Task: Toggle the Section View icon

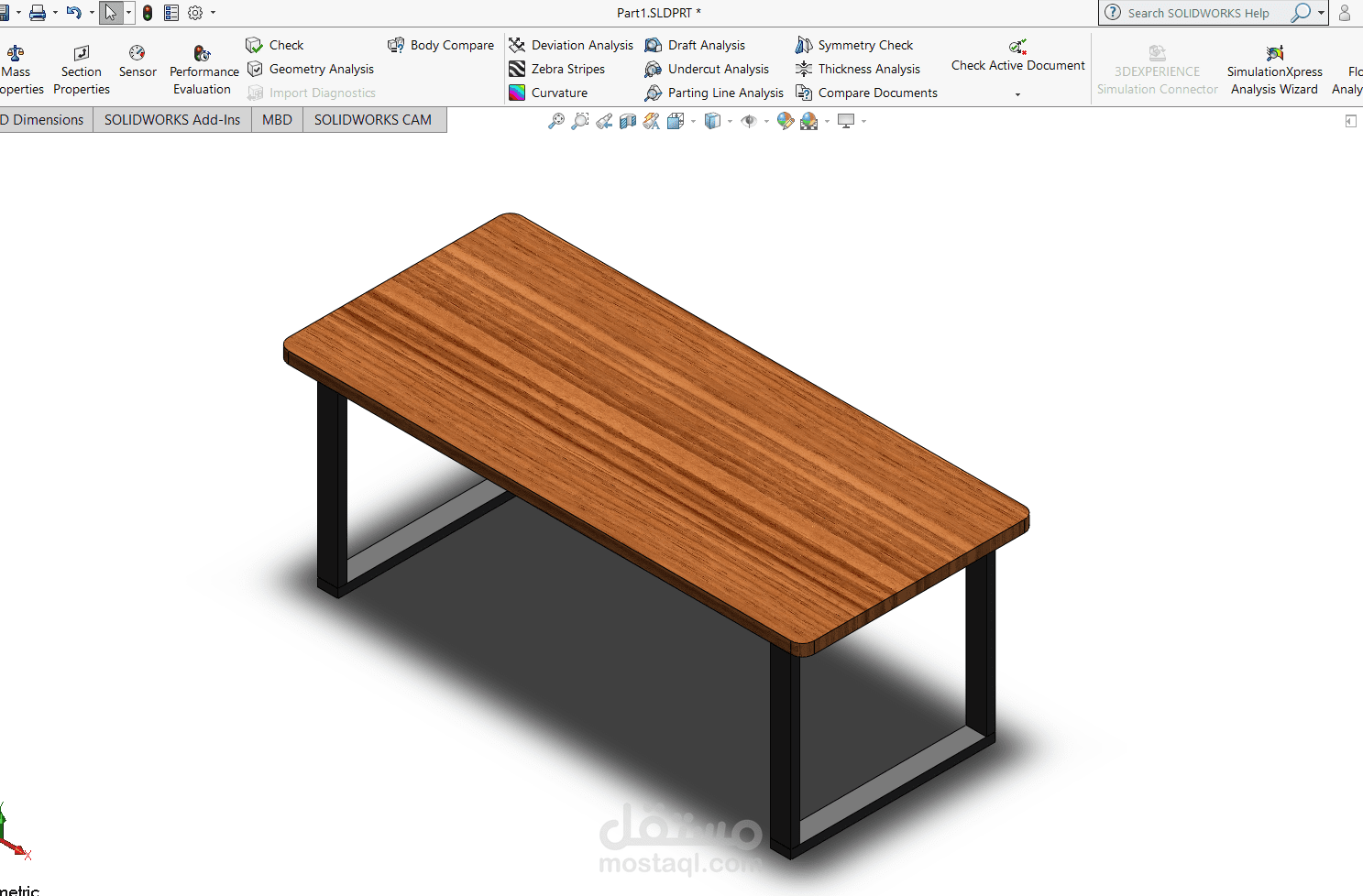Action: [628, 121]
